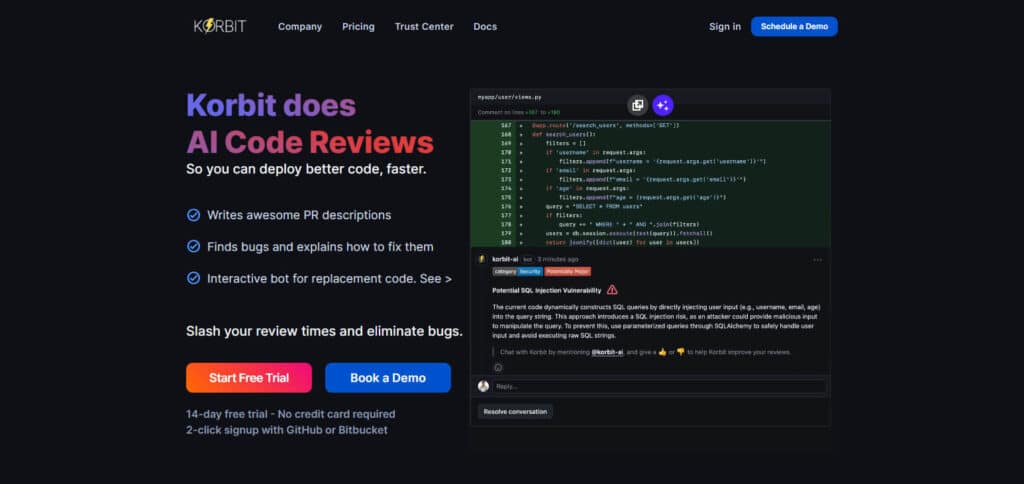The height and width of the screenshot is (484, 1024).
Task: Click the Start Free Trial button
Action: click(x=249, y=378)
